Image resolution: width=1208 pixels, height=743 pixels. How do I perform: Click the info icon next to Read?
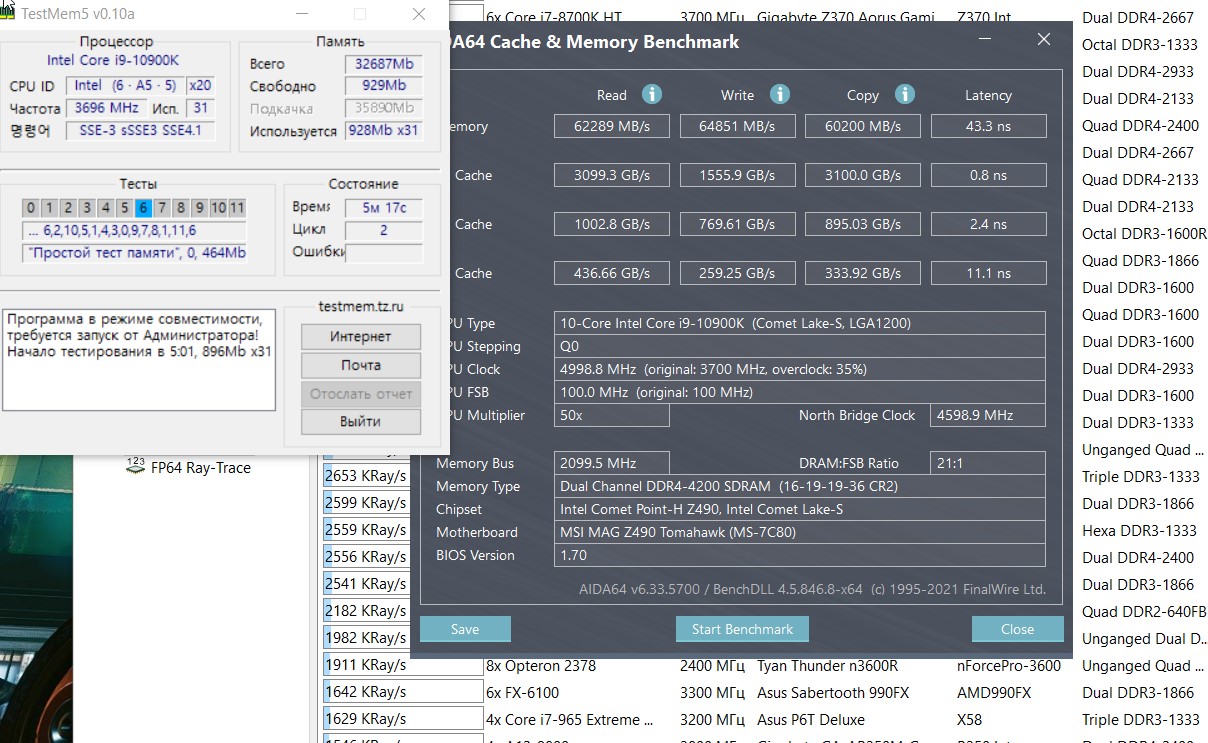tap(652, 94)
